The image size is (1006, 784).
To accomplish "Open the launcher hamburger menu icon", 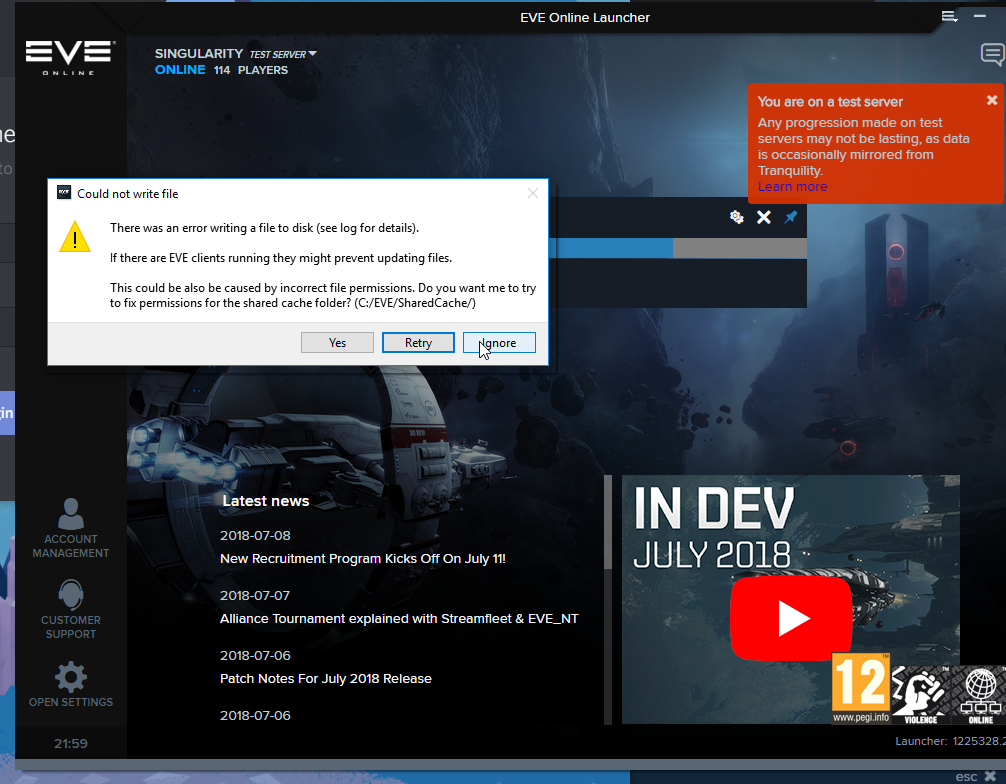I will [x=950, y=17].
